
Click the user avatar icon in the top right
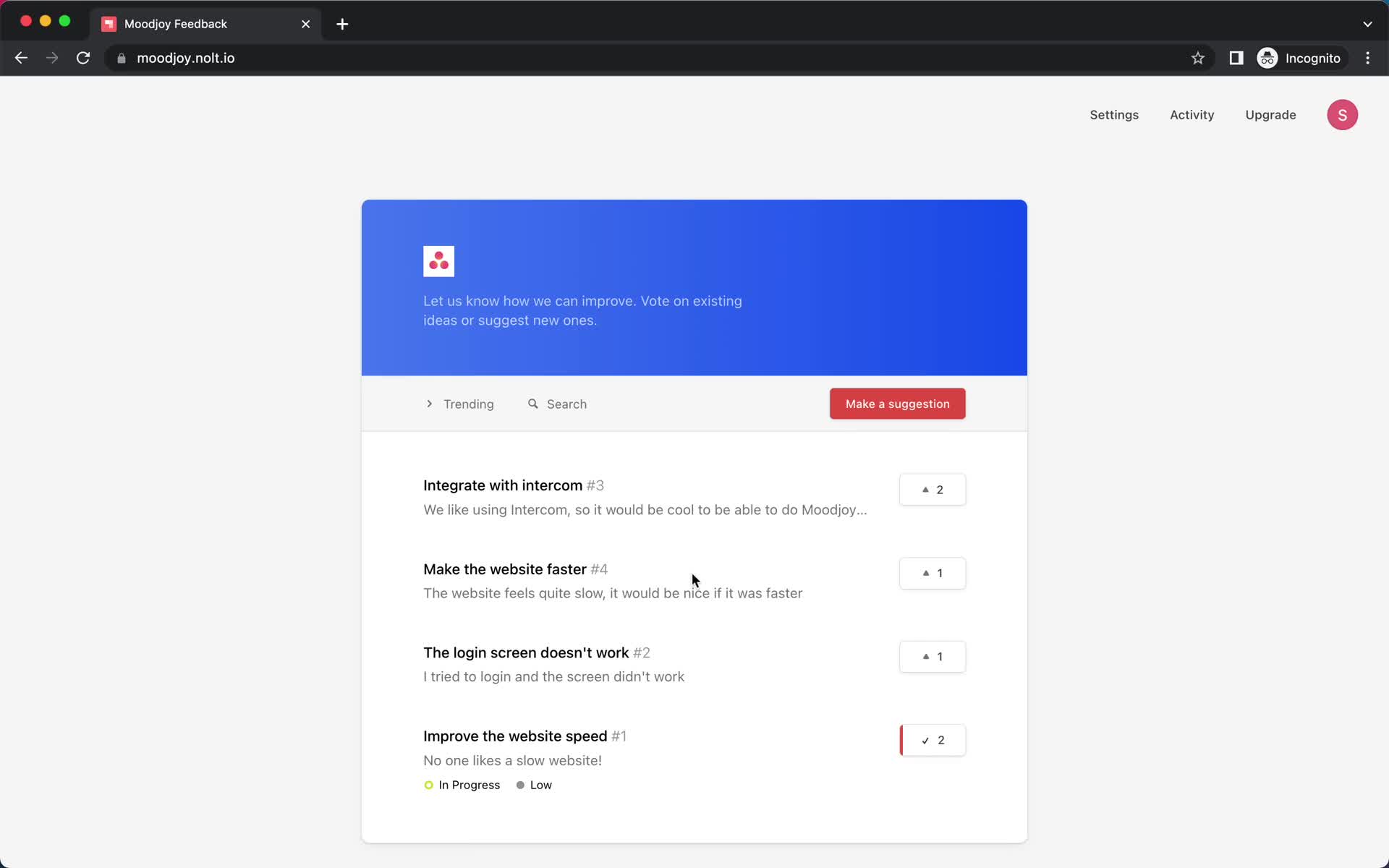1343,114
